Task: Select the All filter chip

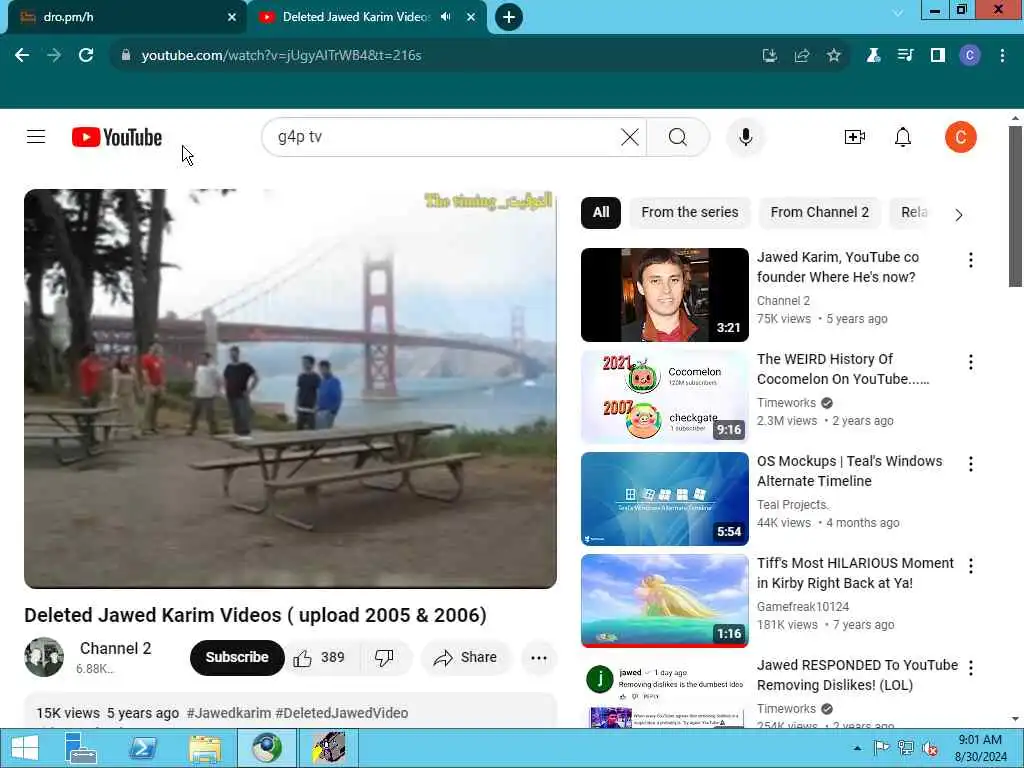Action: pyautogui.click(x=601, y=212)
